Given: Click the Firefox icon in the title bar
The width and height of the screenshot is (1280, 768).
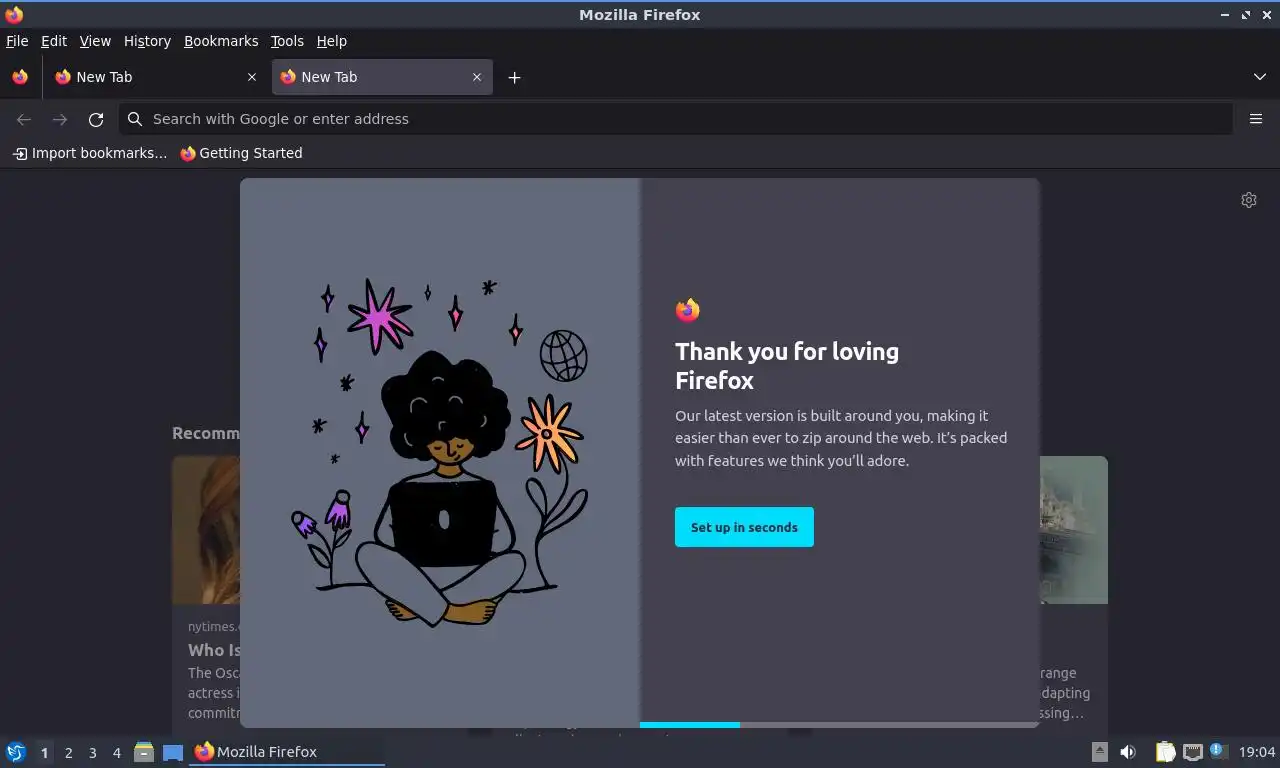Looking at the screenshot, I should click(14, 14).
